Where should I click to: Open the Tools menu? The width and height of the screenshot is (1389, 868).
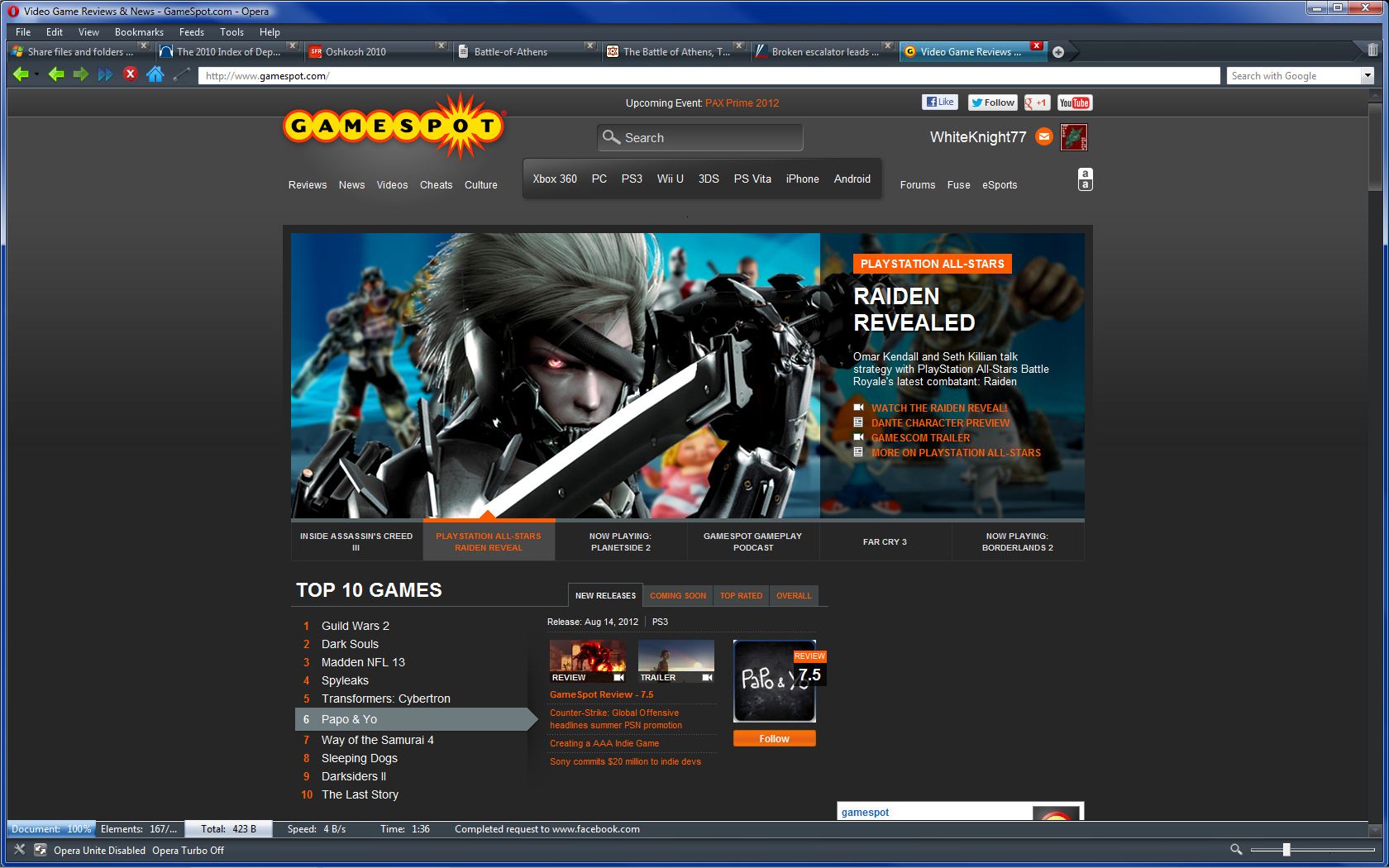point(231,32)
